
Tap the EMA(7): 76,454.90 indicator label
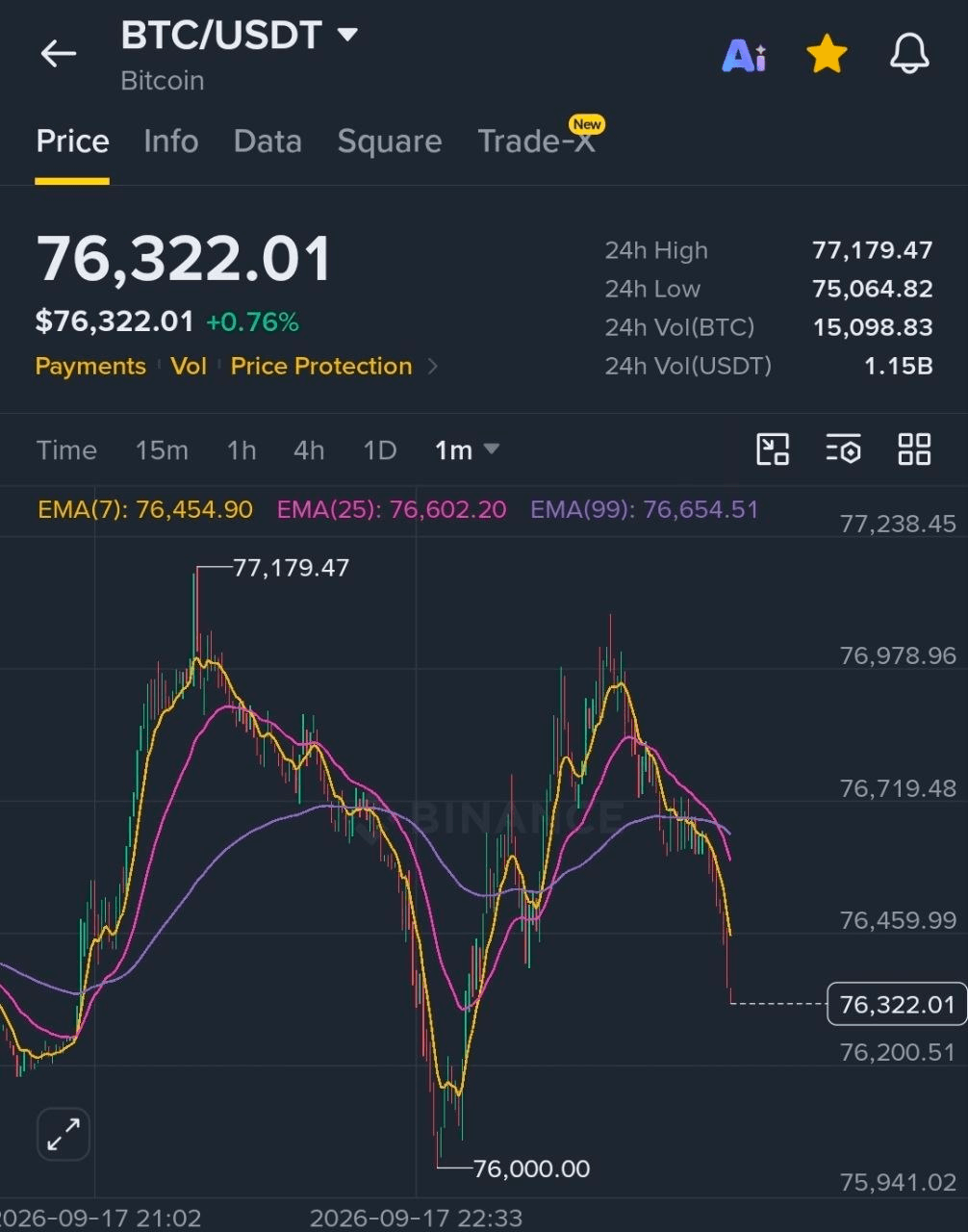pyautogui.click(x=145, y=509)
